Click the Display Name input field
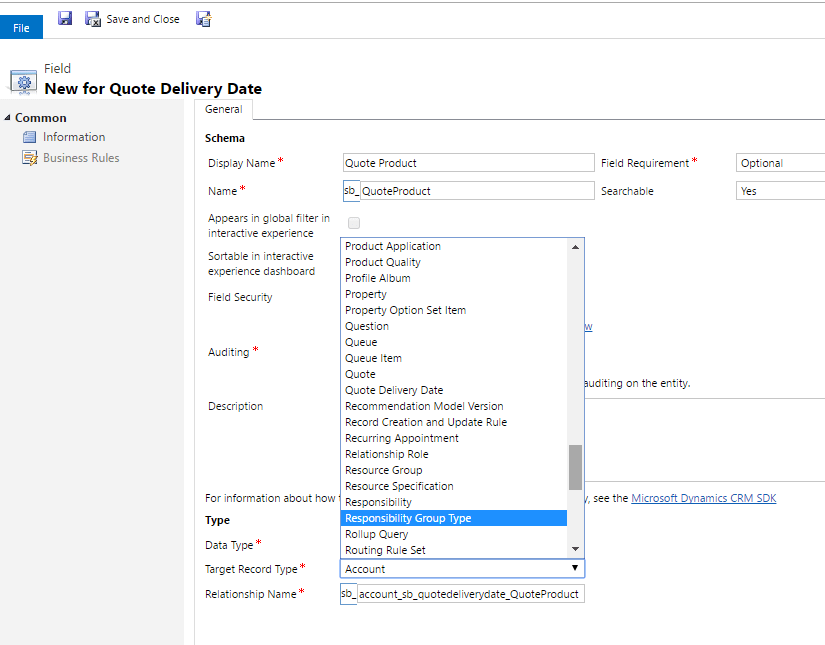This screenshot has height=645, width=825. click(x=467, y=162)
